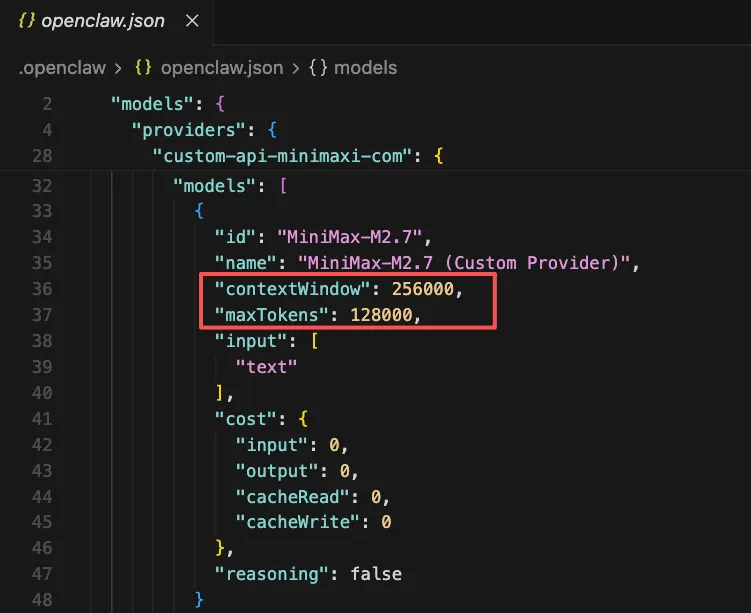Click line number 28 in the gutter
The image size is (751, 613).
coord(42,156)
